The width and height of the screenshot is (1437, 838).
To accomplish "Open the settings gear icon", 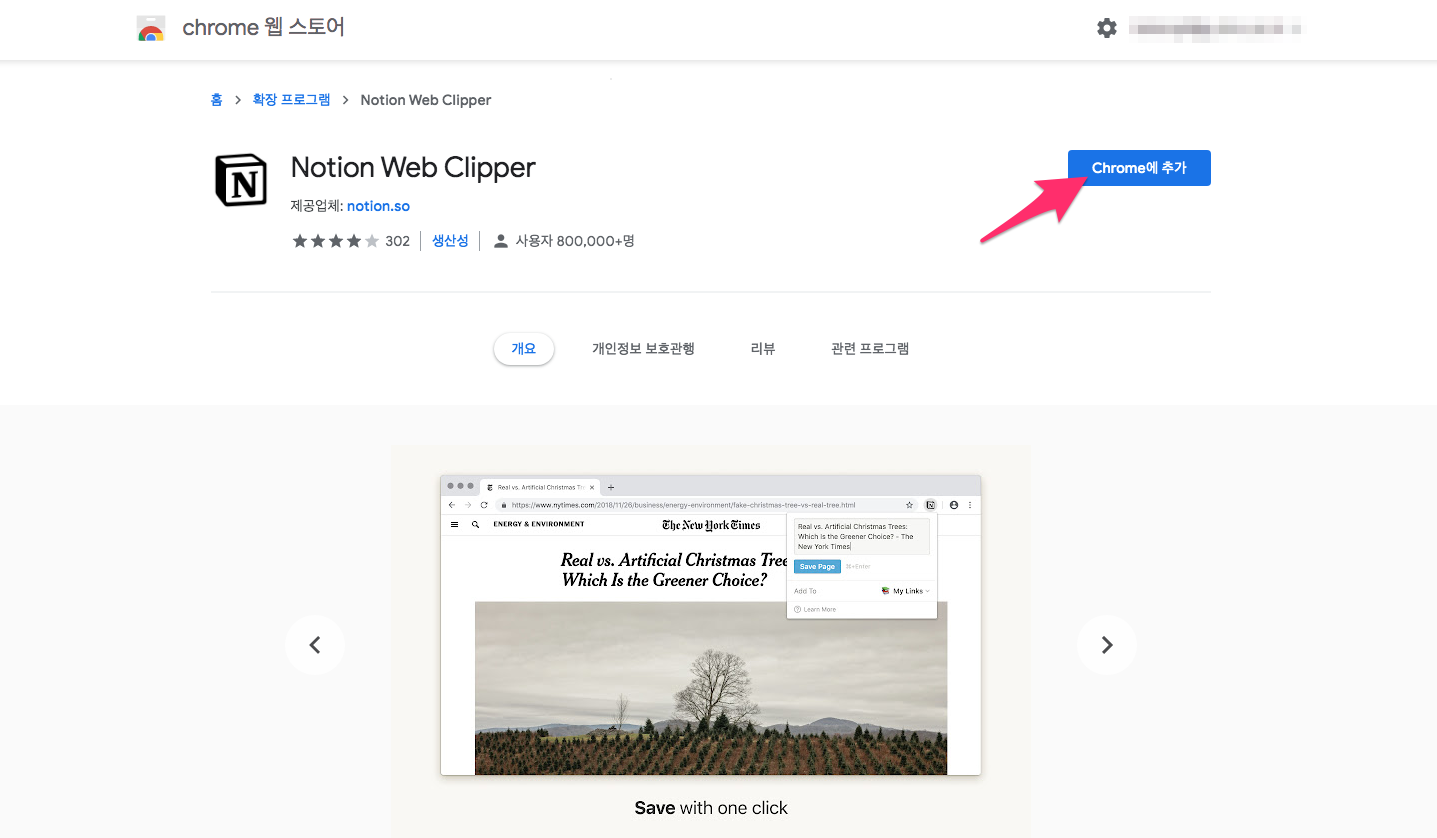I will [x=1107, y=28].
